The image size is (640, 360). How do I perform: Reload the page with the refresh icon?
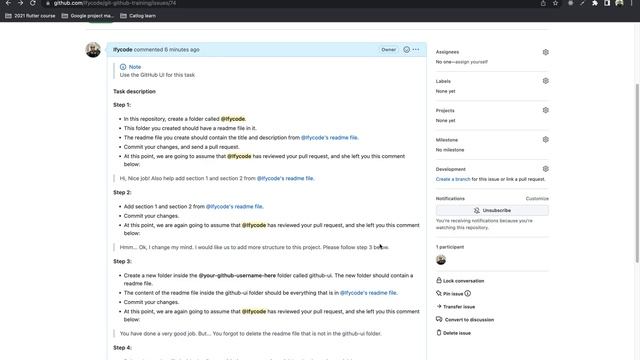pos(33,3)
